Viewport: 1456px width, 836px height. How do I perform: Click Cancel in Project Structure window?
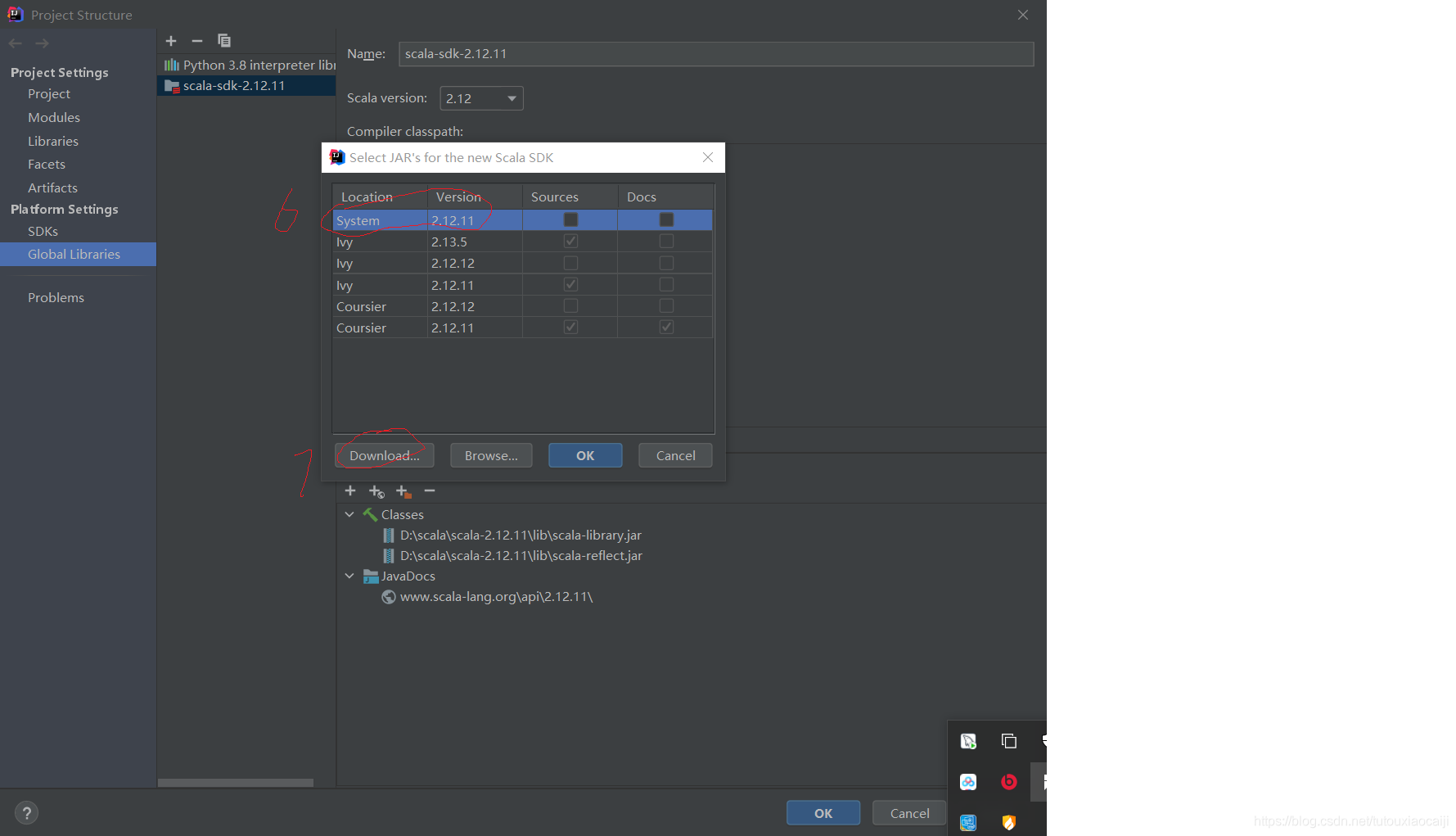pyautogui.click(x=909, y=813)
